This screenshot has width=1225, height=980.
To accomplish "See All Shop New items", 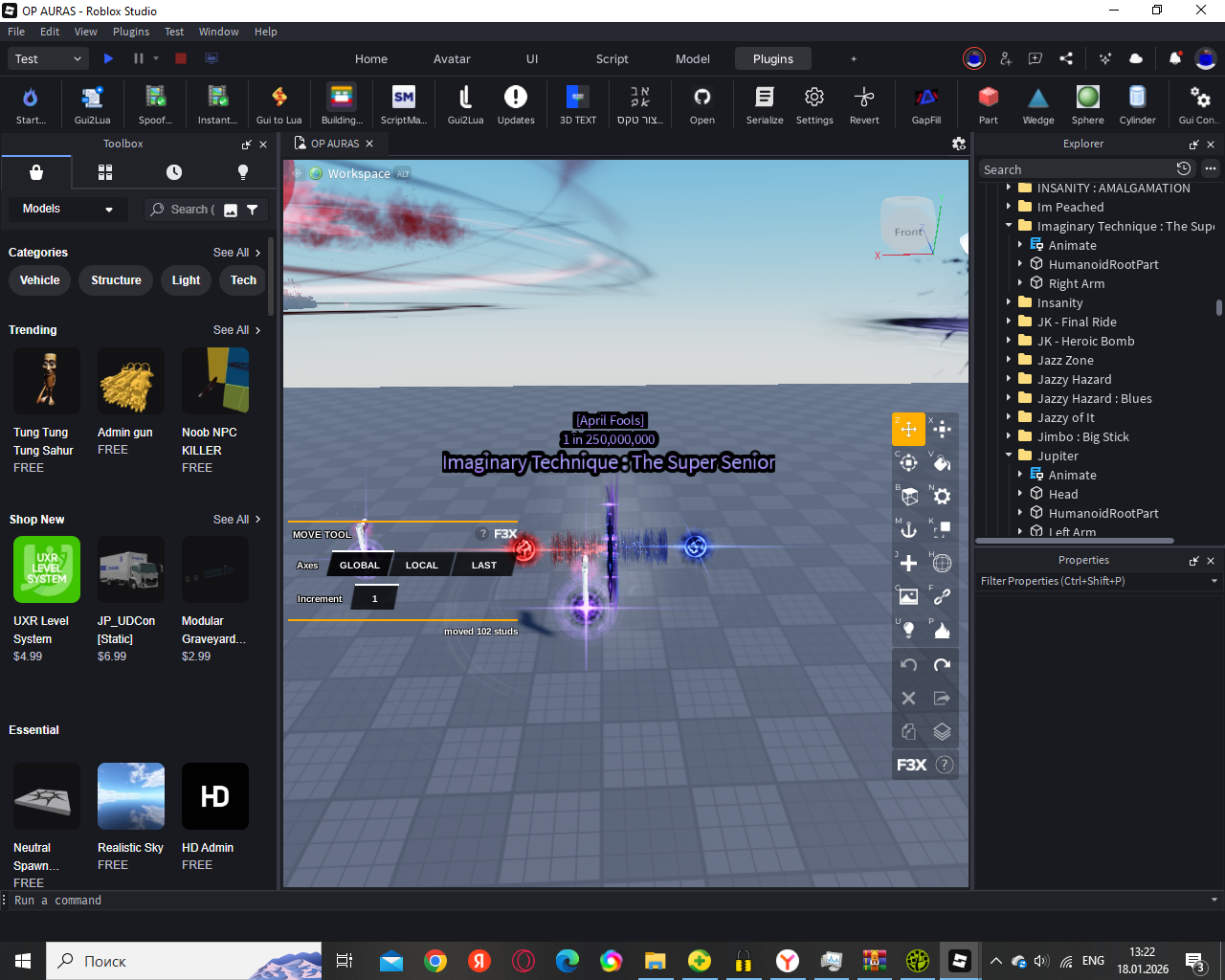I will click(x=236, y=520).
